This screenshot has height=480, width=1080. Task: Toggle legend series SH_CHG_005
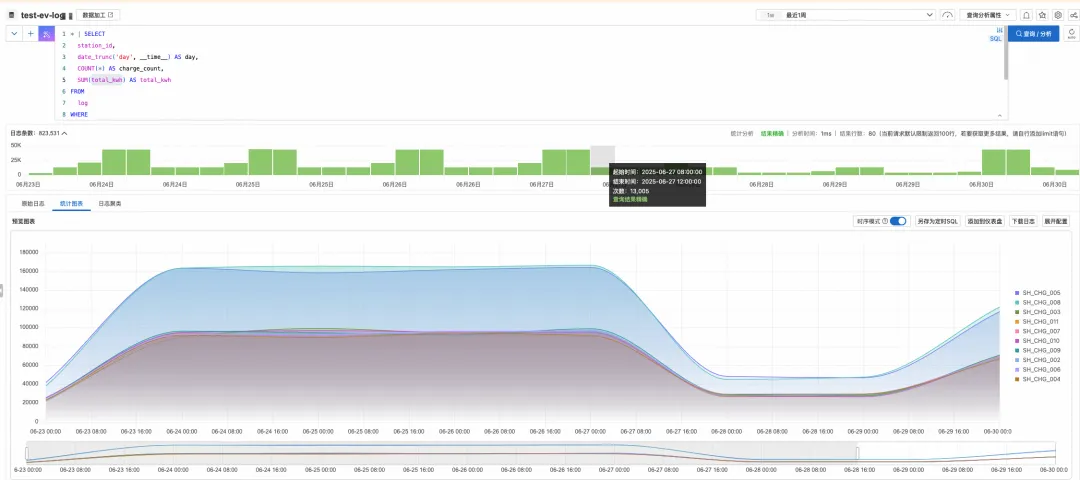pyautogui.click(x=1037, y=293)
